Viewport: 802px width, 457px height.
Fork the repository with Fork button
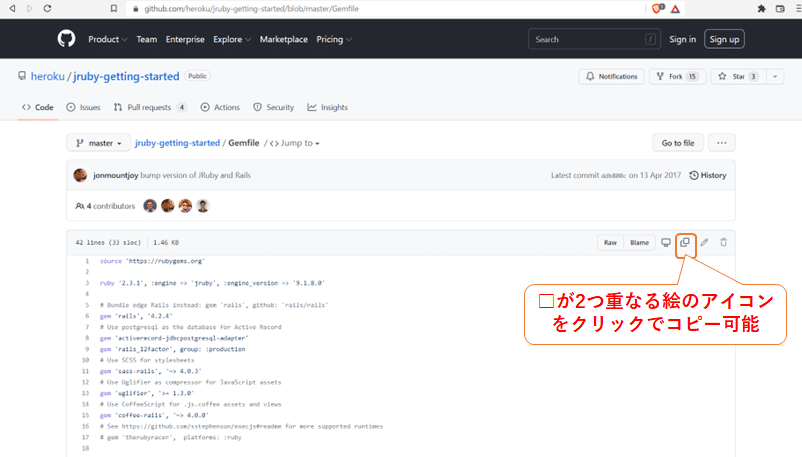click(x=677, y=76)
